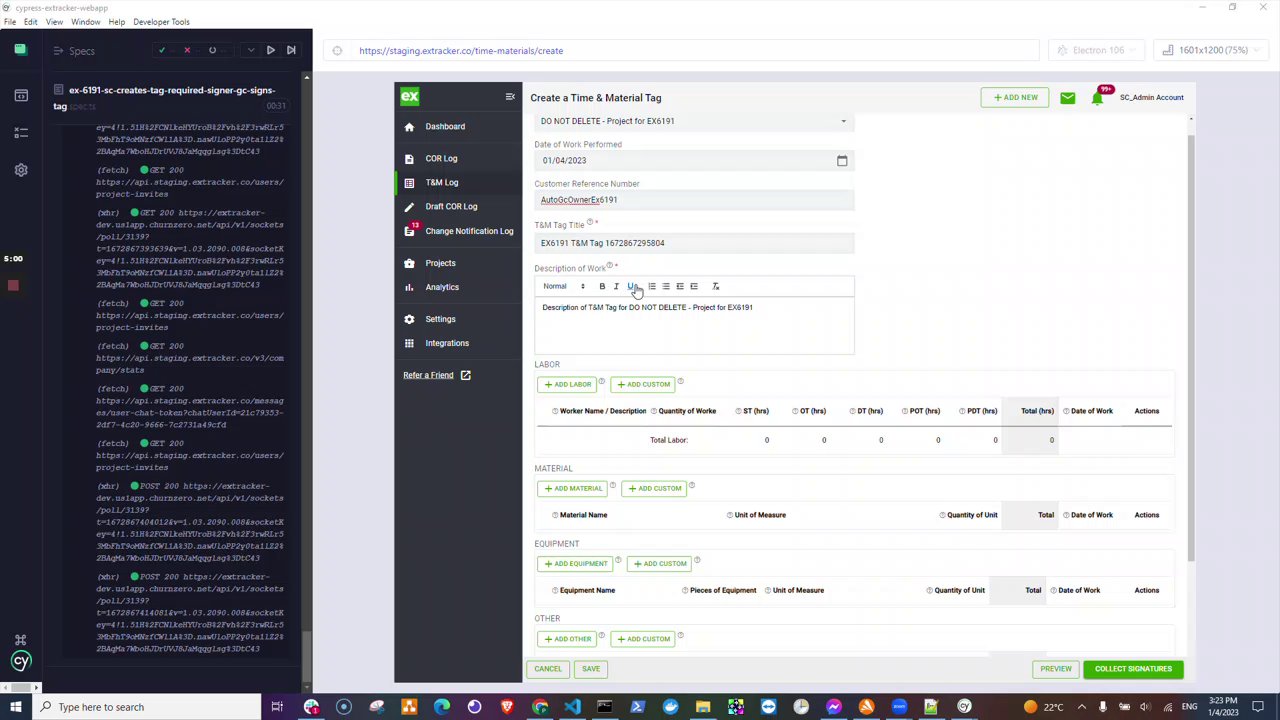The image size is (1280, 720).
Task: Insert bullet list in description editor
Action: click(x=666, y=286)
